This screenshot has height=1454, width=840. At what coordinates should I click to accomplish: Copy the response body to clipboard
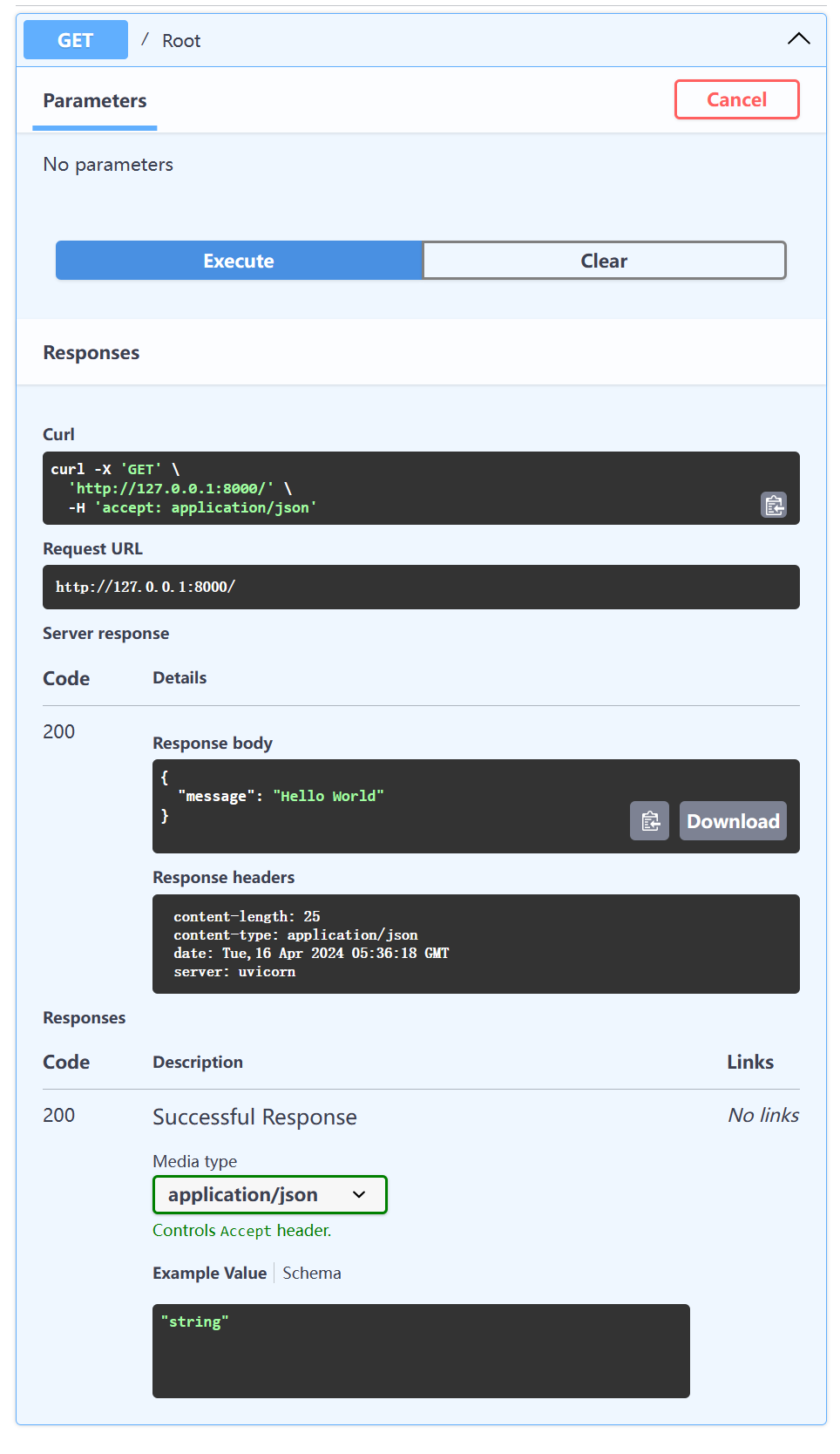[x=649, y=820]
